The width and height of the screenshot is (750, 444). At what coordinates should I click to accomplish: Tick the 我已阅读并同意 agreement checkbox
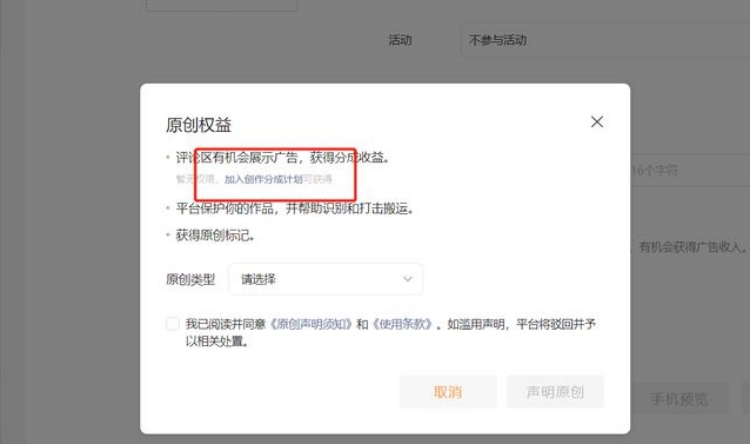(x=173, y=324)
